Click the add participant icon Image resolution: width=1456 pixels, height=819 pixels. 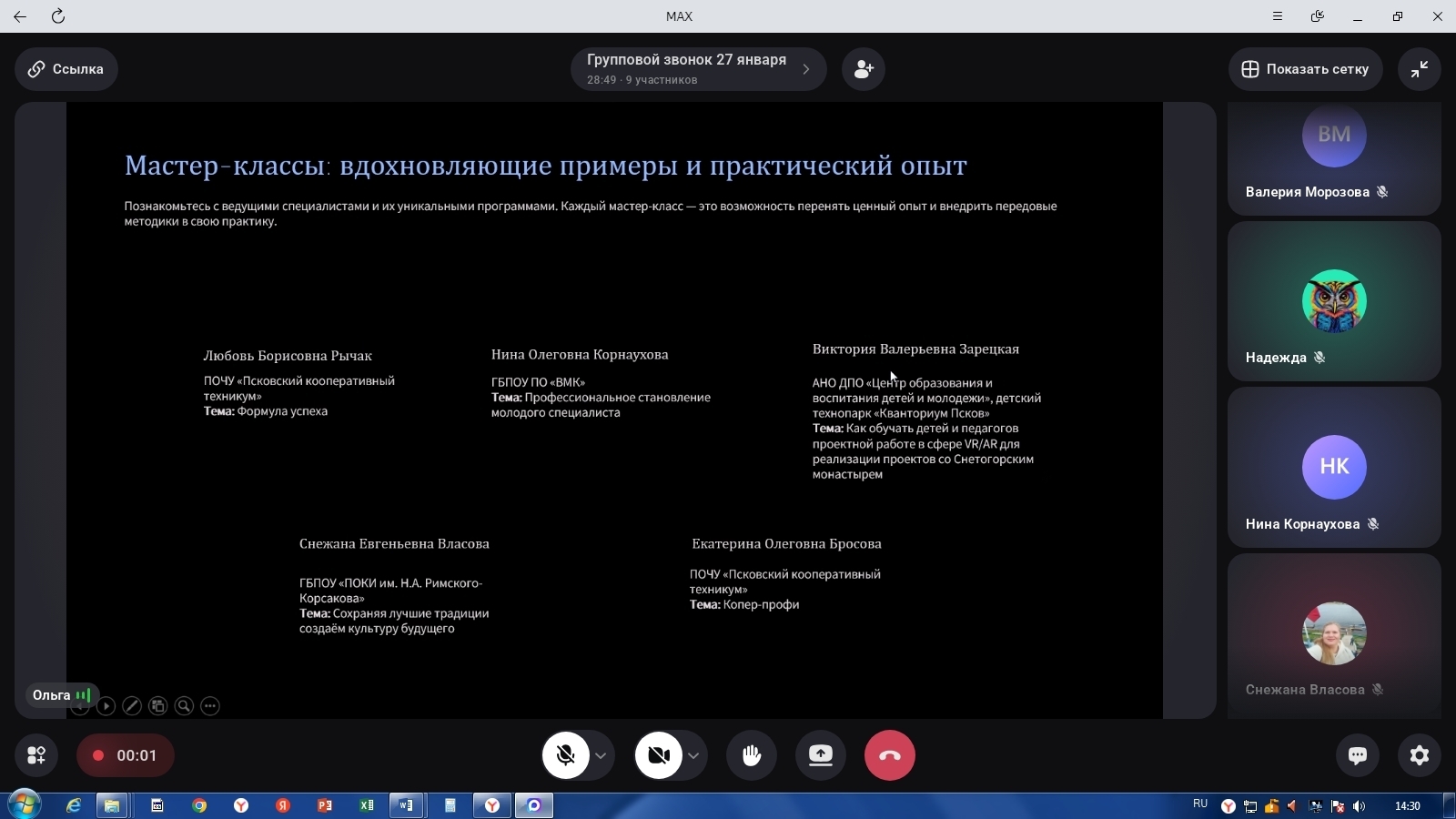863,69
